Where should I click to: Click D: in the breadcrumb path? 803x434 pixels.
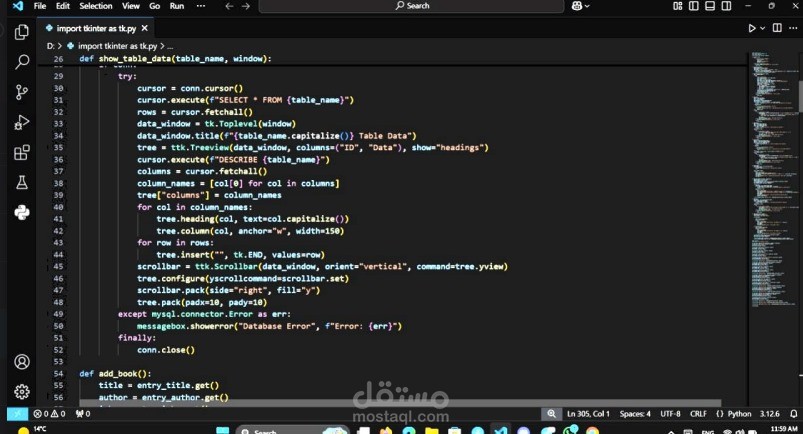point(50,46)
